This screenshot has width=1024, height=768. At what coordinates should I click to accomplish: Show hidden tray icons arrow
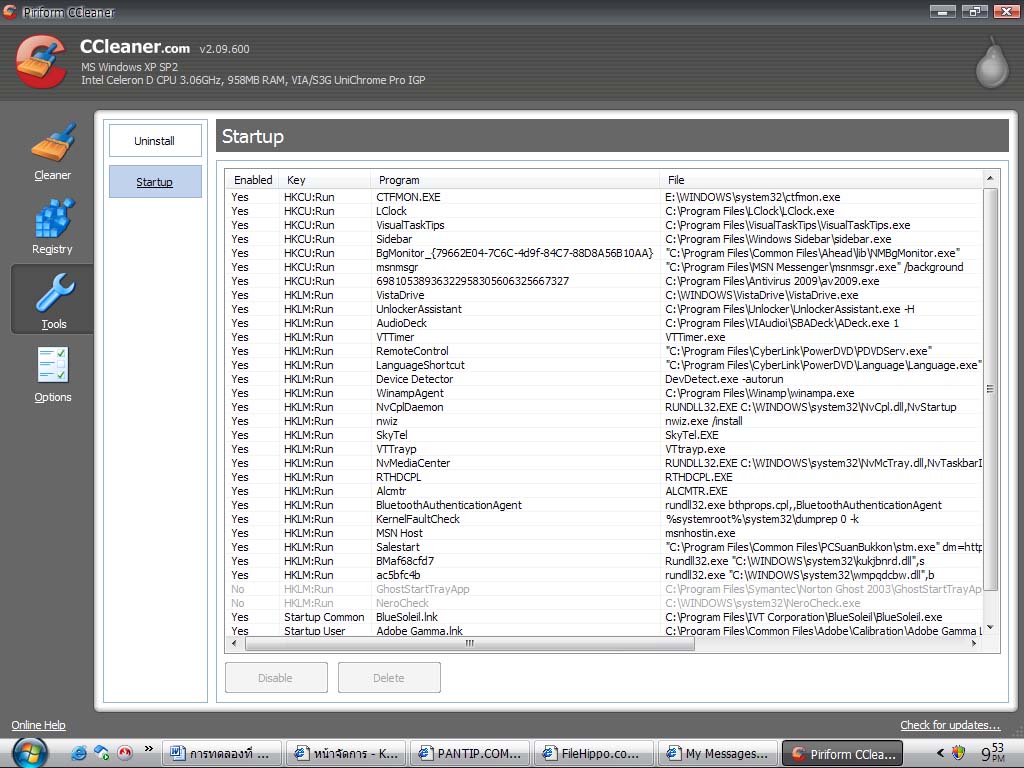pos(940,753)
